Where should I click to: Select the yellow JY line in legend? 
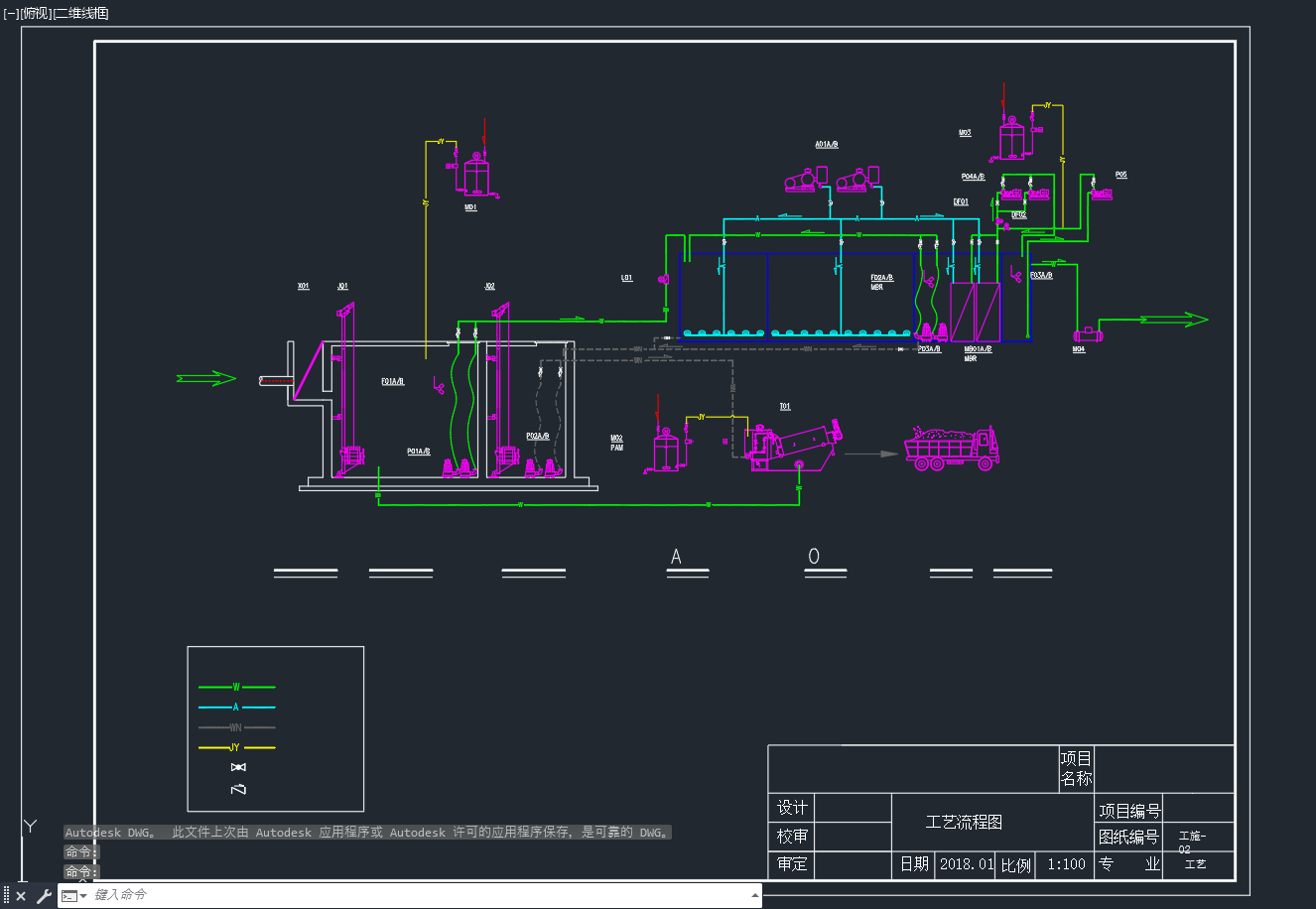(x=236, y=747)
